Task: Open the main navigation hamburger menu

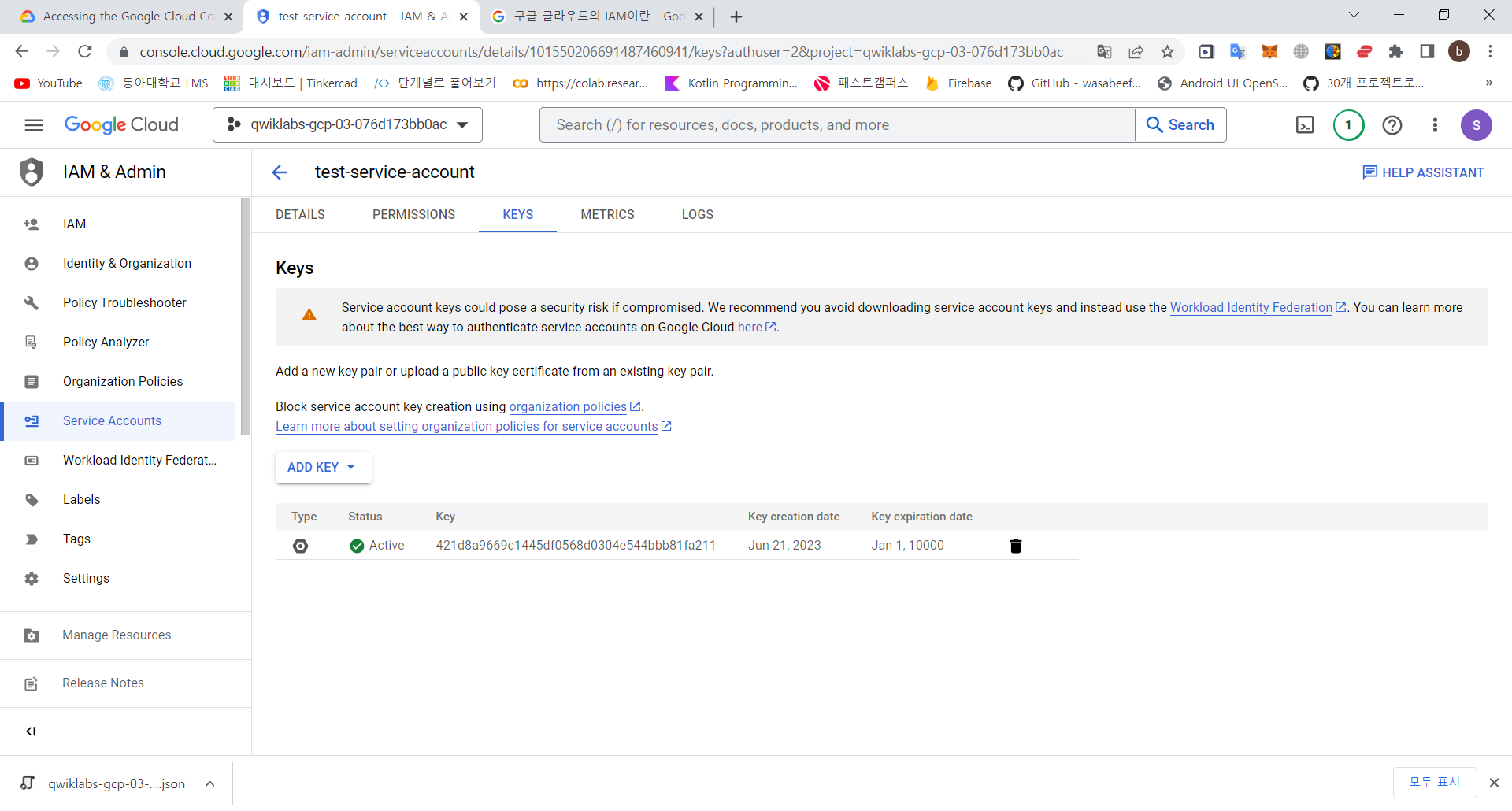Action: pyautogui.click(x=33, y=125)
